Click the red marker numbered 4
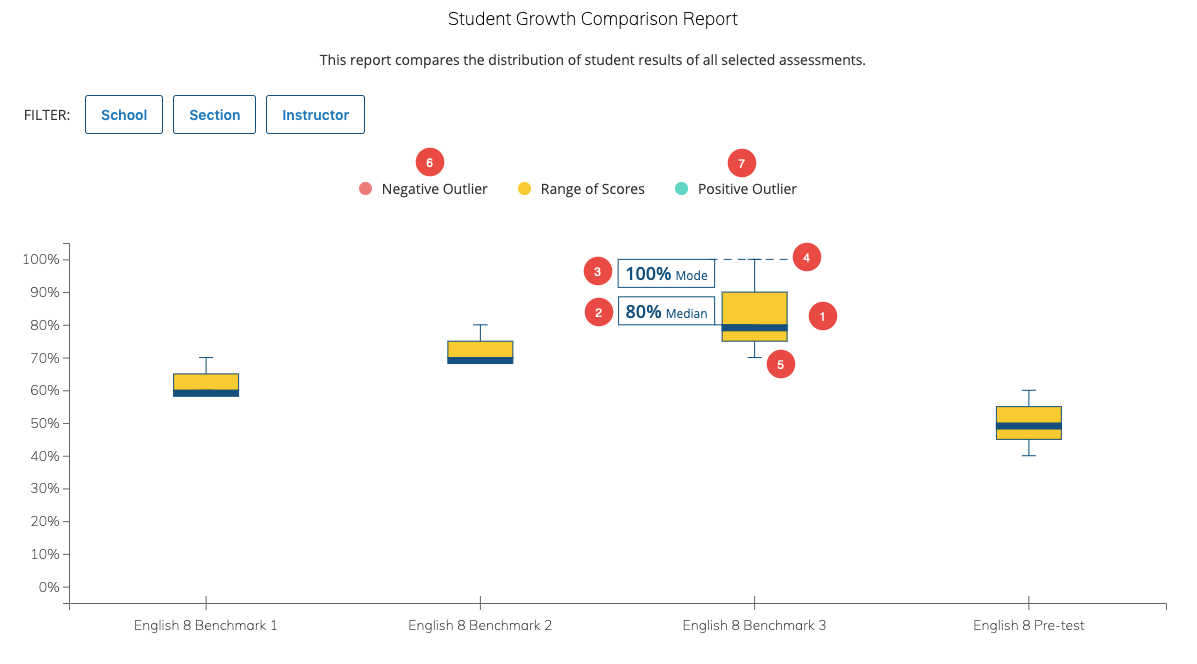 click(806, 257)
